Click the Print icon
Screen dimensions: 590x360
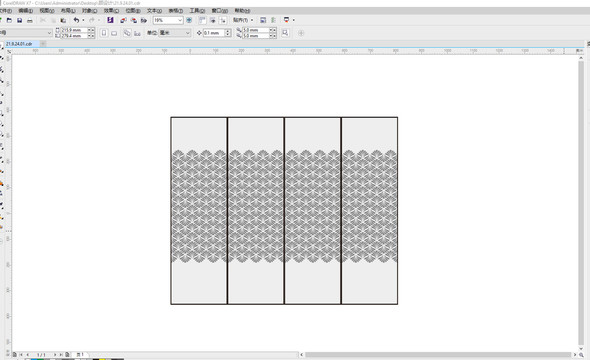(x=29, y=20)
